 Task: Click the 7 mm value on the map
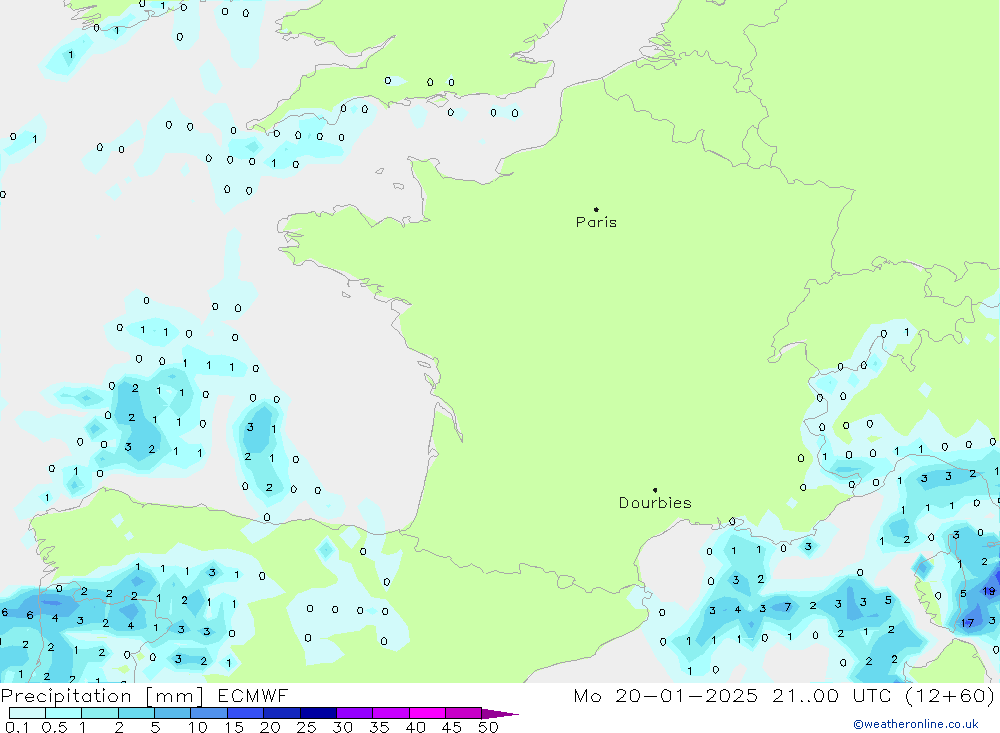point(788,606)
